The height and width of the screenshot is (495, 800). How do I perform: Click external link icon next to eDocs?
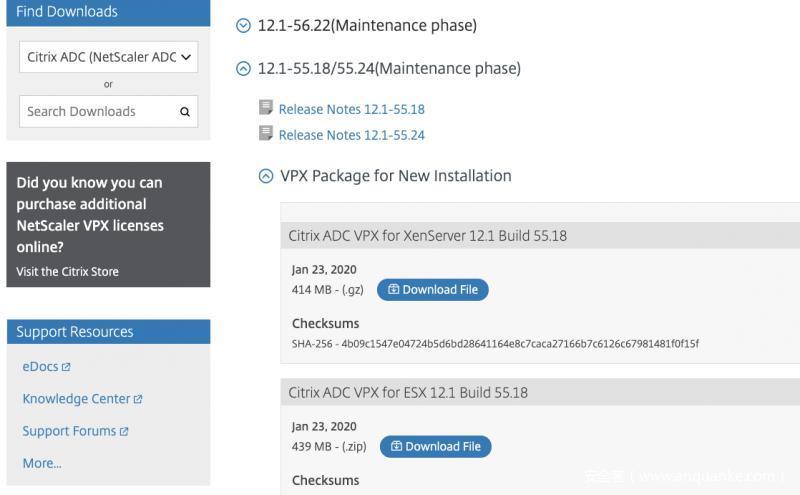66,367
